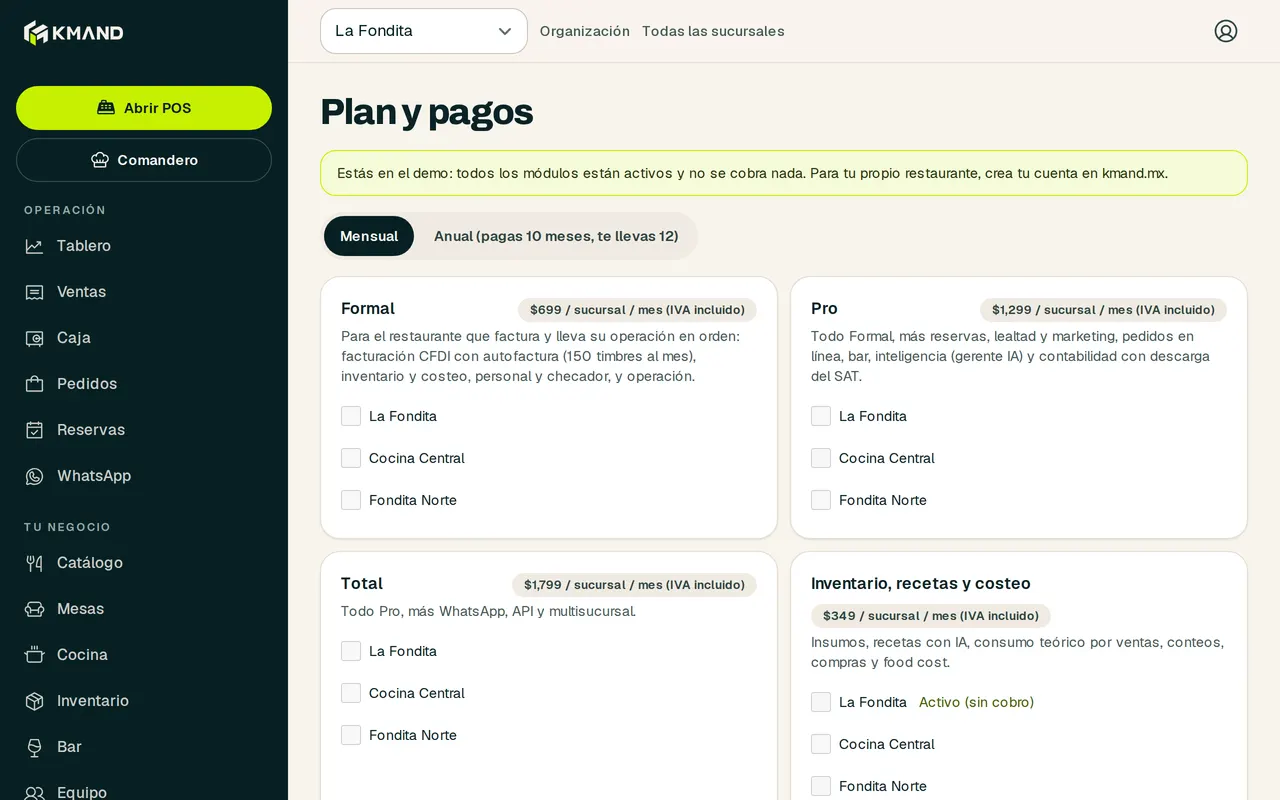Check Cocina Central under Formal plan
This screenshot has width=1280, height=800.
point(351,458)
